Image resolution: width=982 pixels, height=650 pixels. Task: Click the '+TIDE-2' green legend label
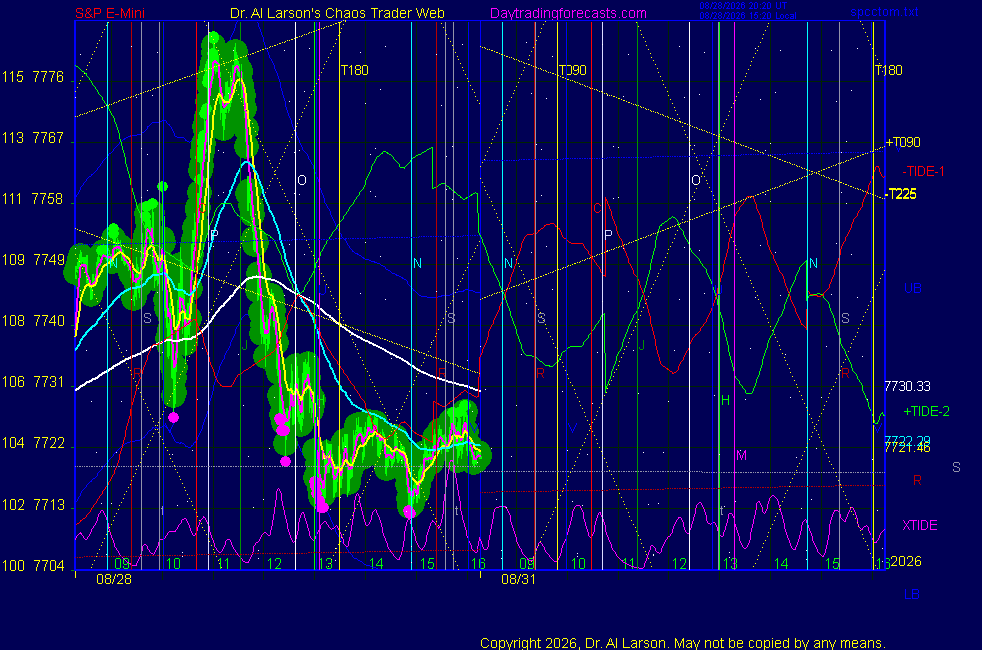click(926, 411)
